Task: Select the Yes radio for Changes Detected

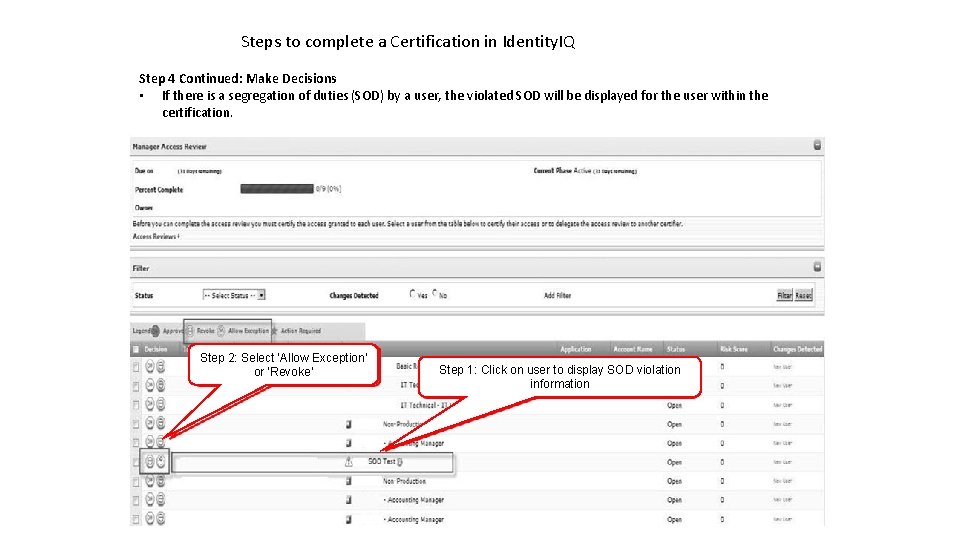Action: pos(412,294)
